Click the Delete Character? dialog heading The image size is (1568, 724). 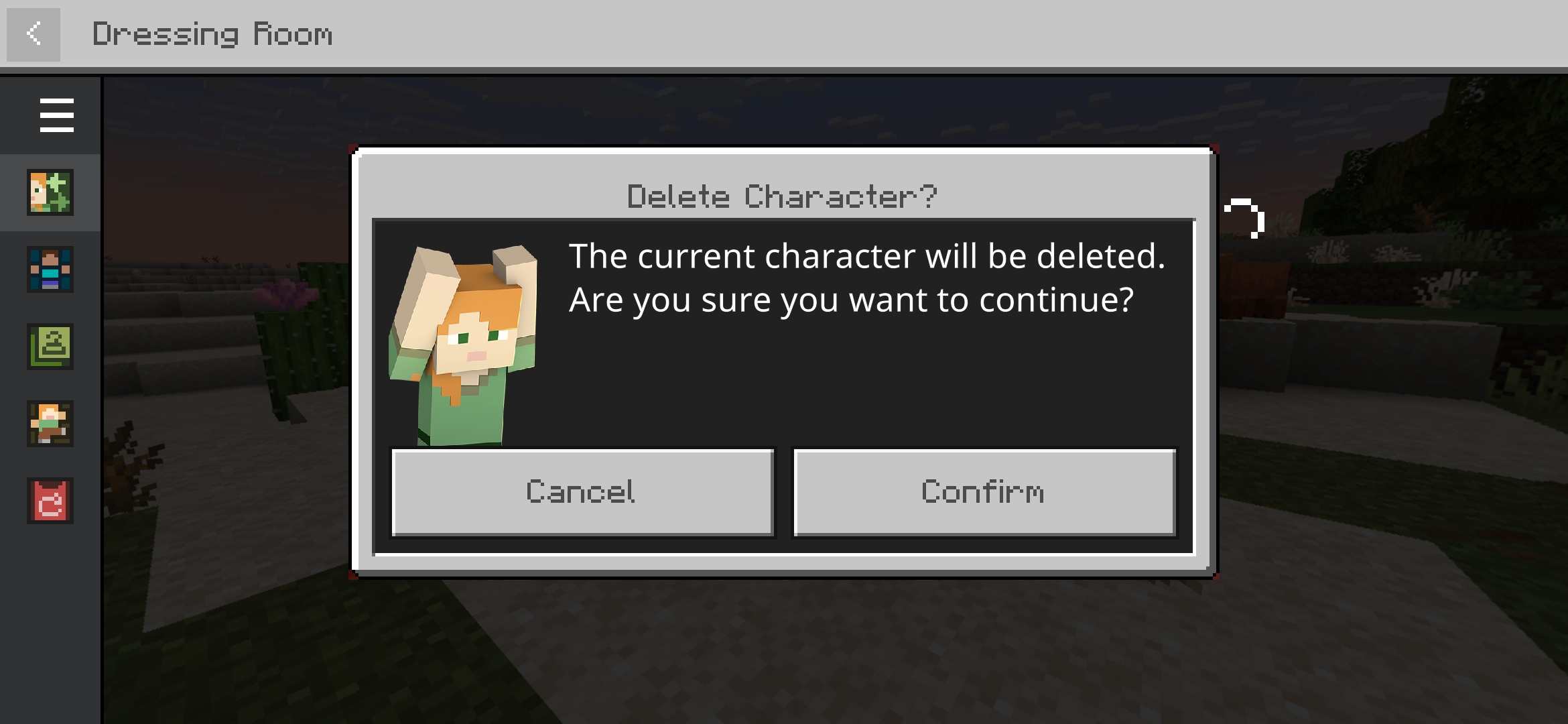click(783, 196)
